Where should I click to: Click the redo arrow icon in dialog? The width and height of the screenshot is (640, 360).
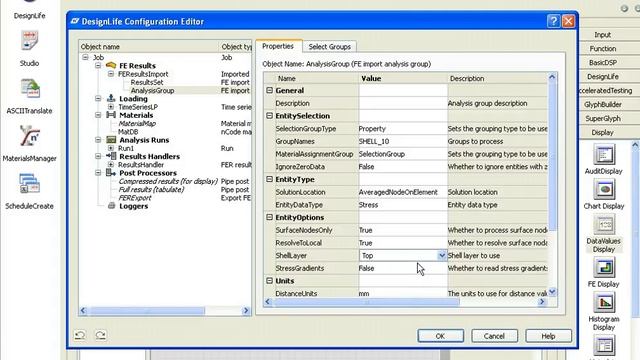pos(100,335)
